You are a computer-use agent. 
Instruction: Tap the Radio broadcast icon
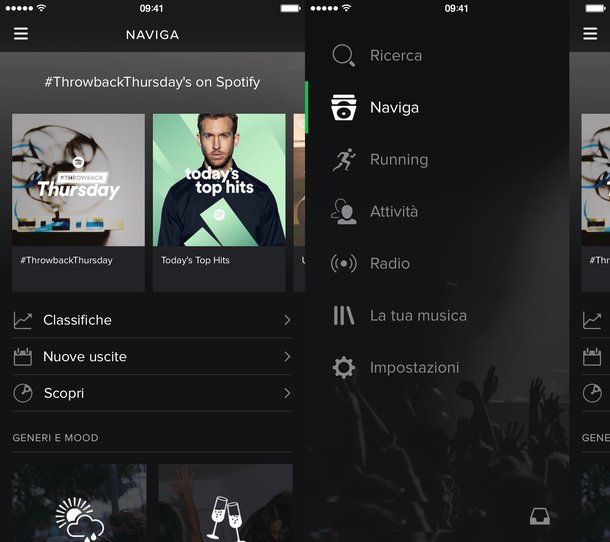[344, 263]
